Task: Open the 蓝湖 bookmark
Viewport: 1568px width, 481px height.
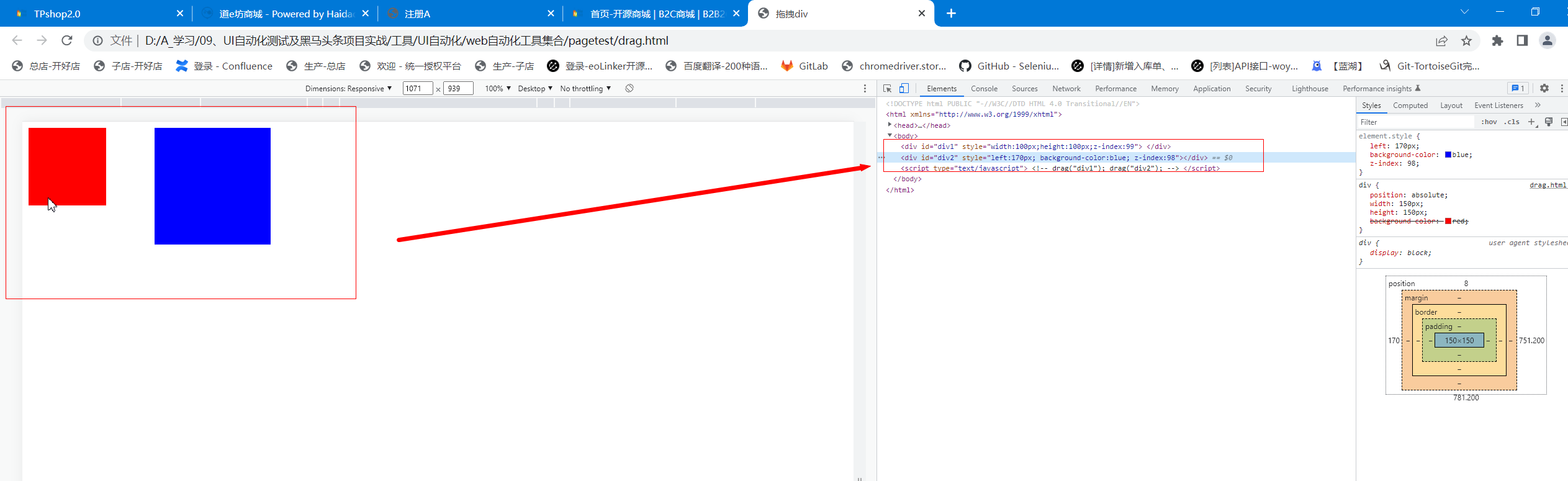Action: click(x=1338, y=66)
